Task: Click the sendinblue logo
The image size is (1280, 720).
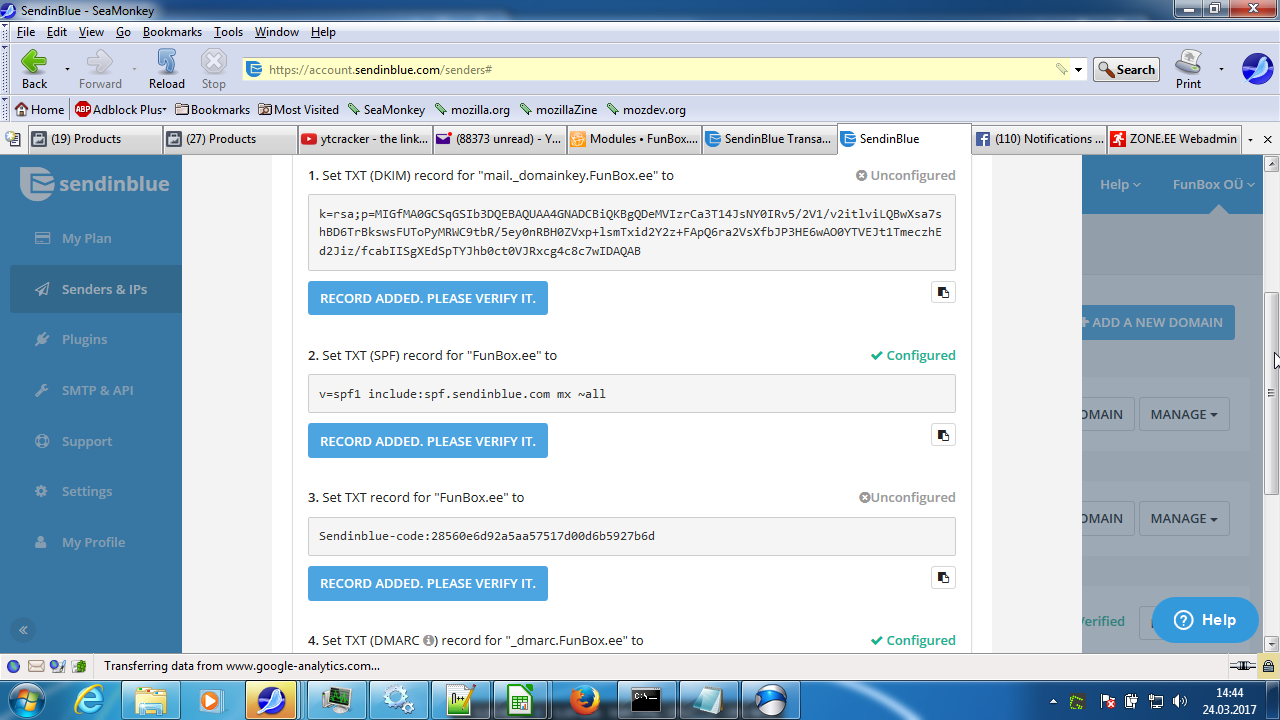Action: pyautogui.click(x=95, y=183)
